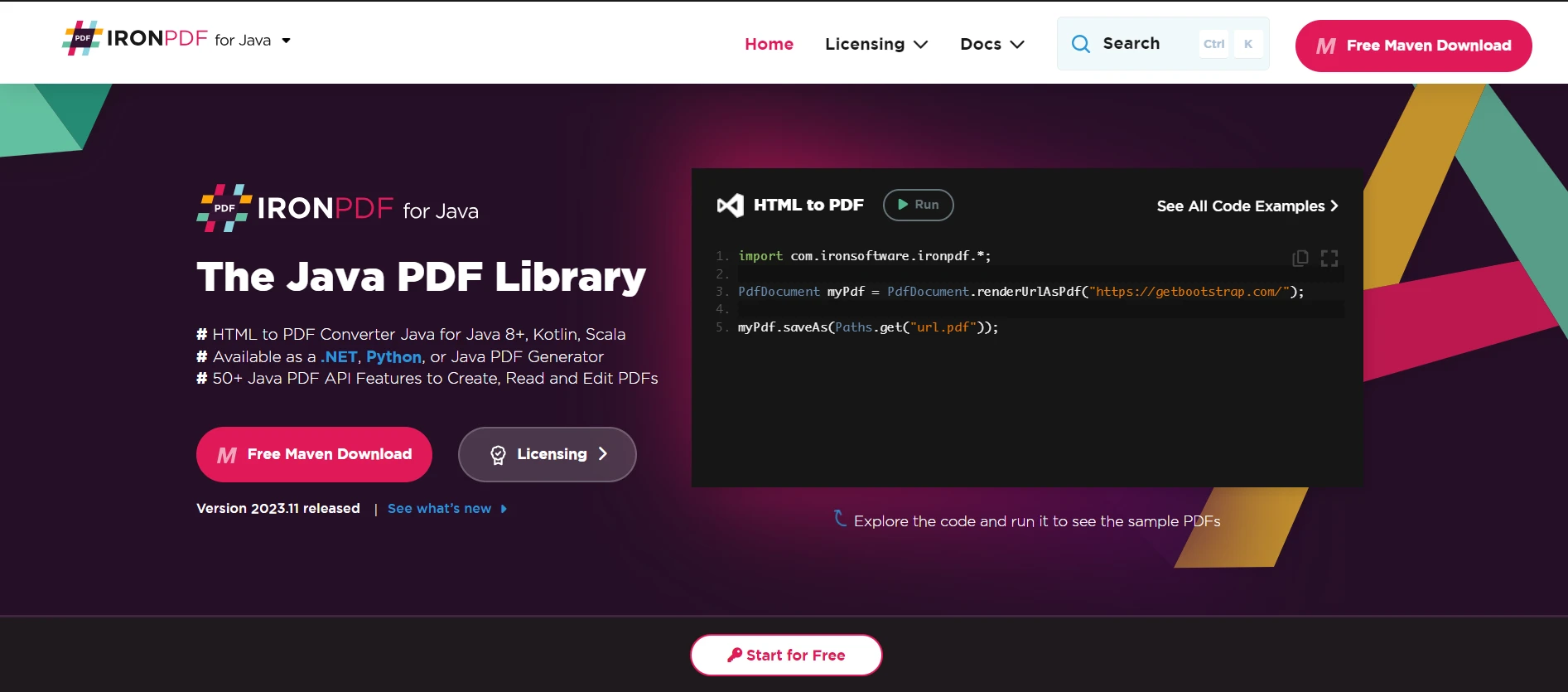The height and width of the screenshot is (692, 1568).
Task: Open See All Code Examples link
Action: [1247, 206]
